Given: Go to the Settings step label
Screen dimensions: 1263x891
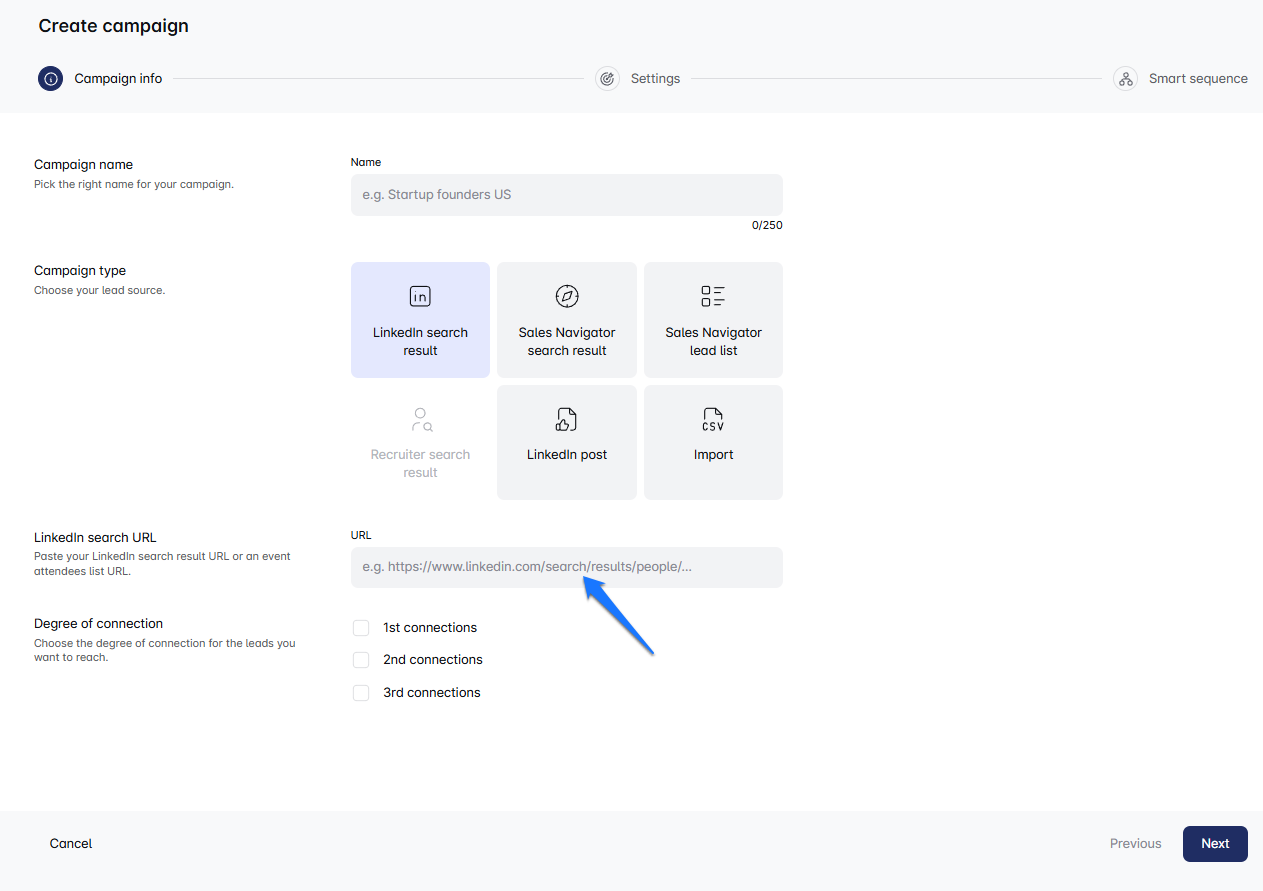Looking at the screenshot, I should coord(655,78).
